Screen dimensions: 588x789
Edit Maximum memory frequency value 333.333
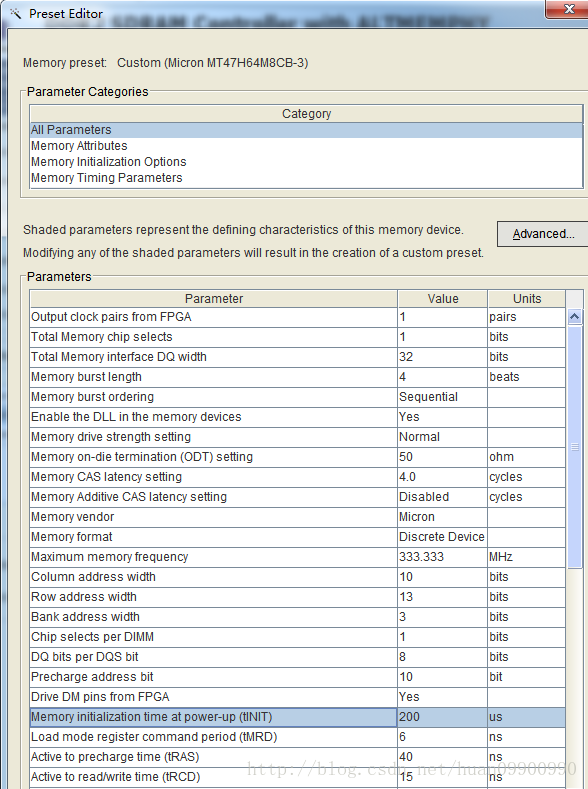coord(443,557)
